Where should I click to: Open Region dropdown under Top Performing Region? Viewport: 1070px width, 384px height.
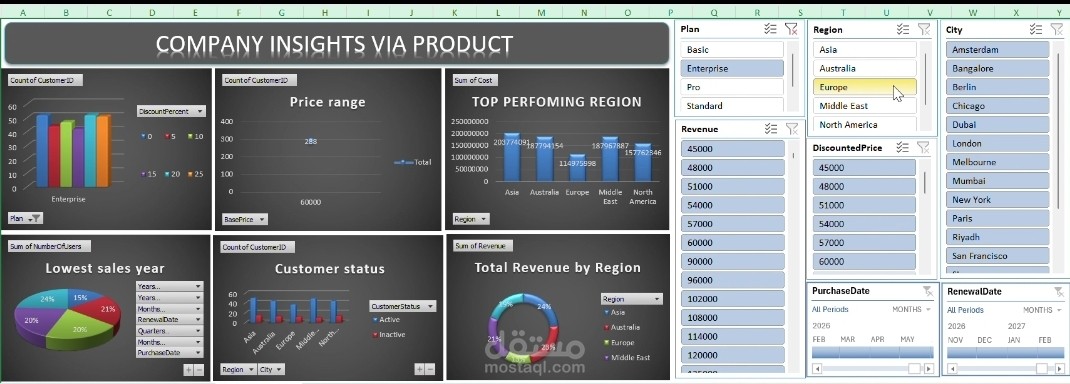pyautogui.click(x=471, y=219)
